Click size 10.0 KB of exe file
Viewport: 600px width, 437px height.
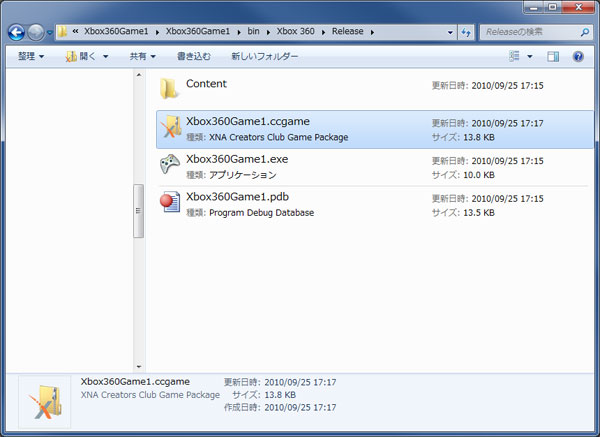[479, 175]
